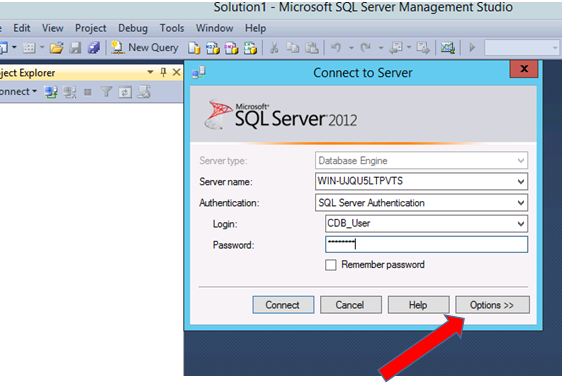Viewport: 568px width, 383px height.
Task: Click the Open File folder icon
Action: tap(57, 48)
